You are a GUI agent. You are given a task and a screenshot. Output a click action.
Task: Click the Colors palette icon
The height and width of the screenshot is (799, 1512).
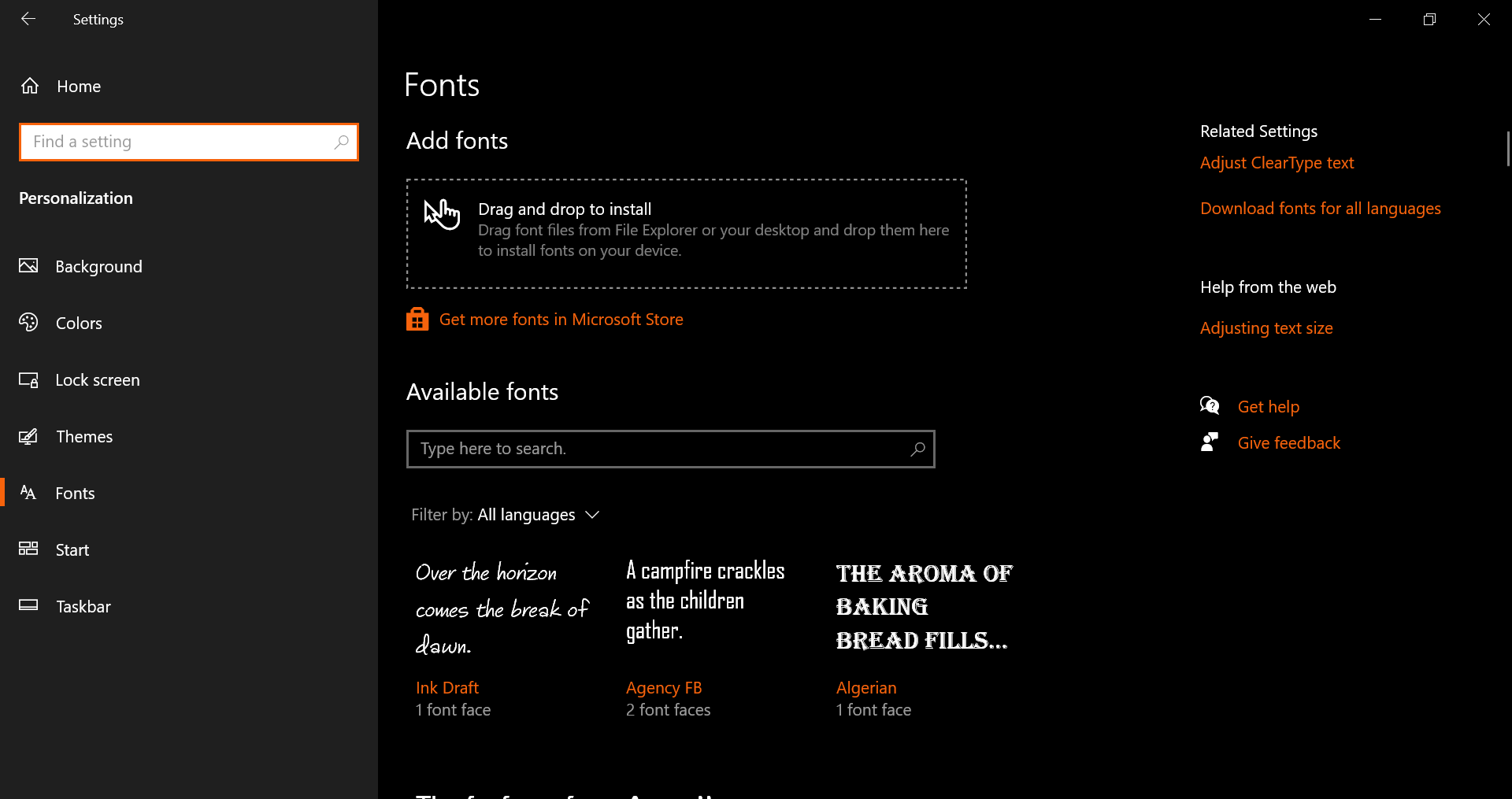(x=28, y=323)
